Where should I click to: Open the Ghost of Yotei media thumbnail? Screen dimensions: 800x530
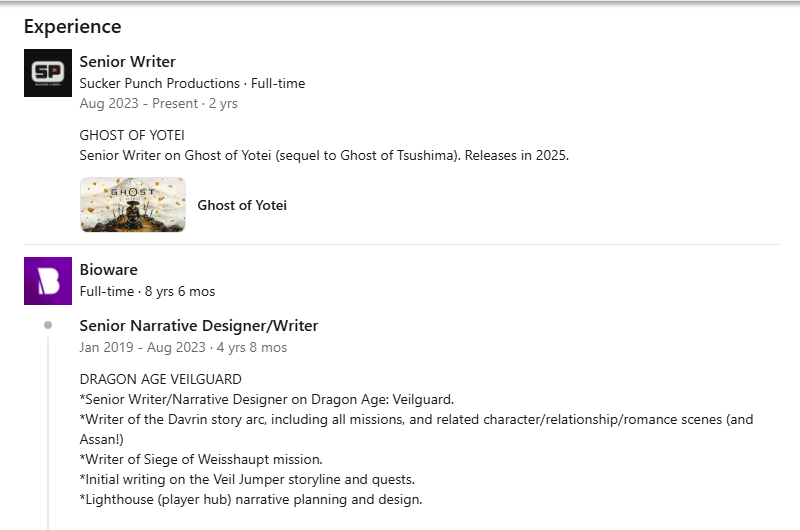click(133, 205)
